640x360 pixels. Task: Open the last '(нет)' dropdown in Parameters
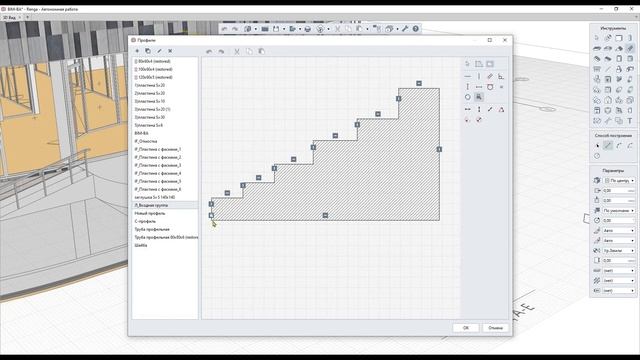click(x=619, y=291)
